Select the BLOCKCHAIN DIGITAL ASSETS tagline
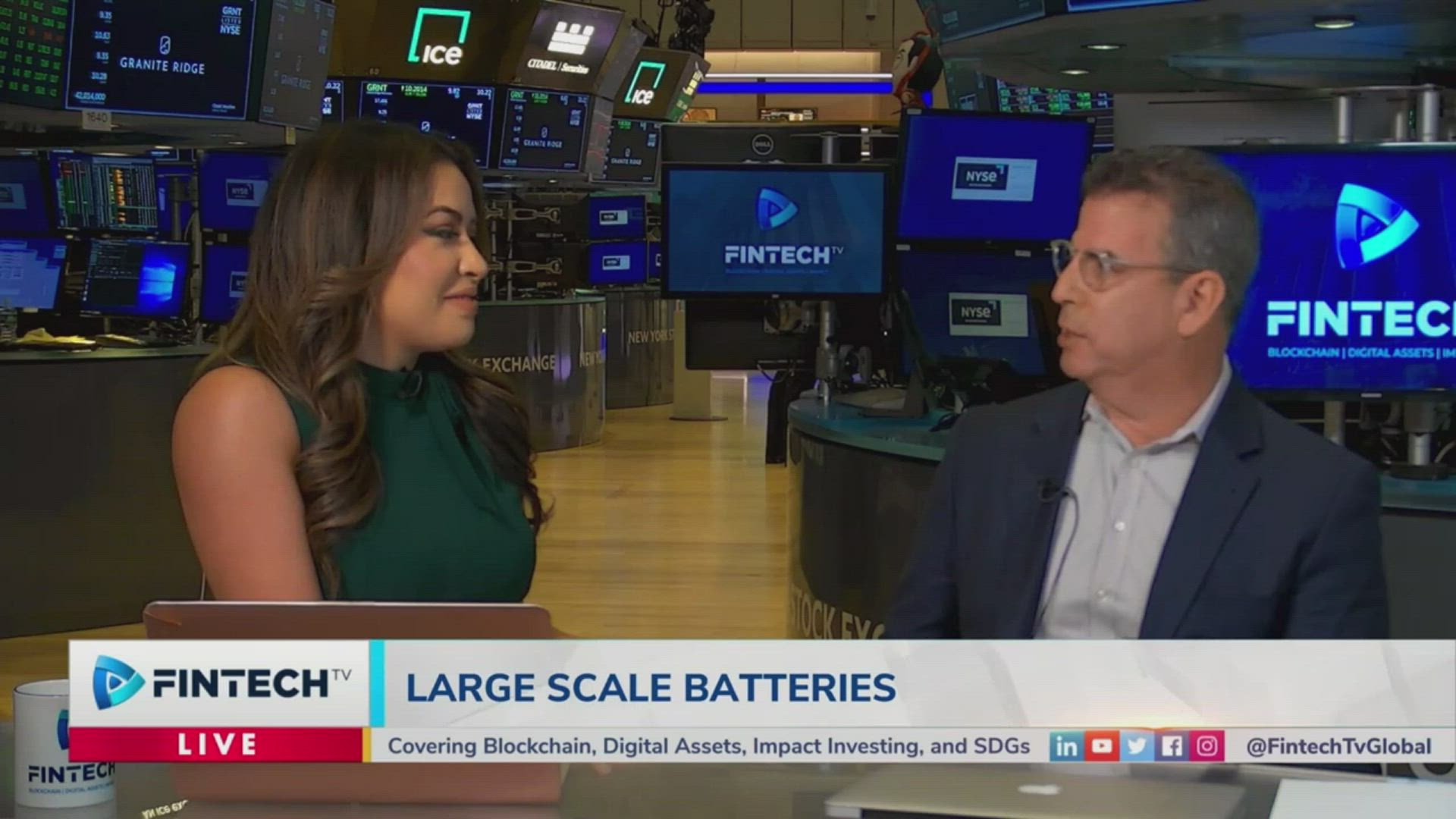The width and height of the screenshot is (1456, 819). (x=1357, y=353)
